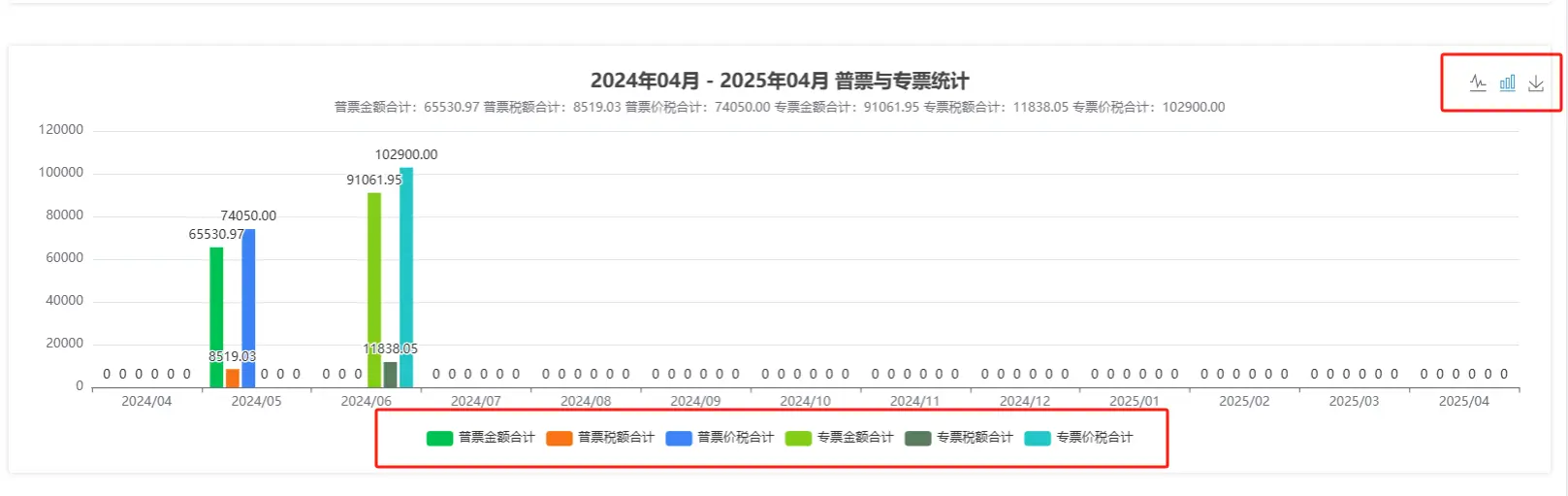
Task: Click the 2024/05 x-axis label
Action: pos(256,402)
